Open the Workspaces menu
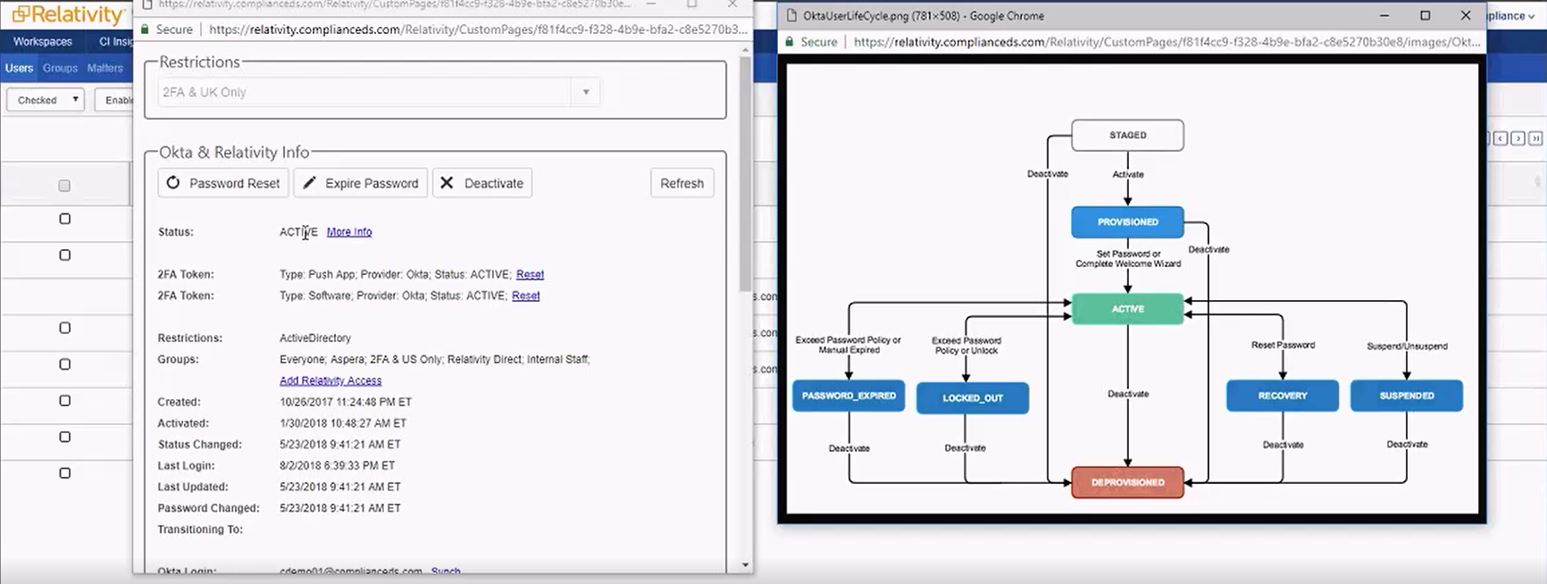 (x=42, y=42)
